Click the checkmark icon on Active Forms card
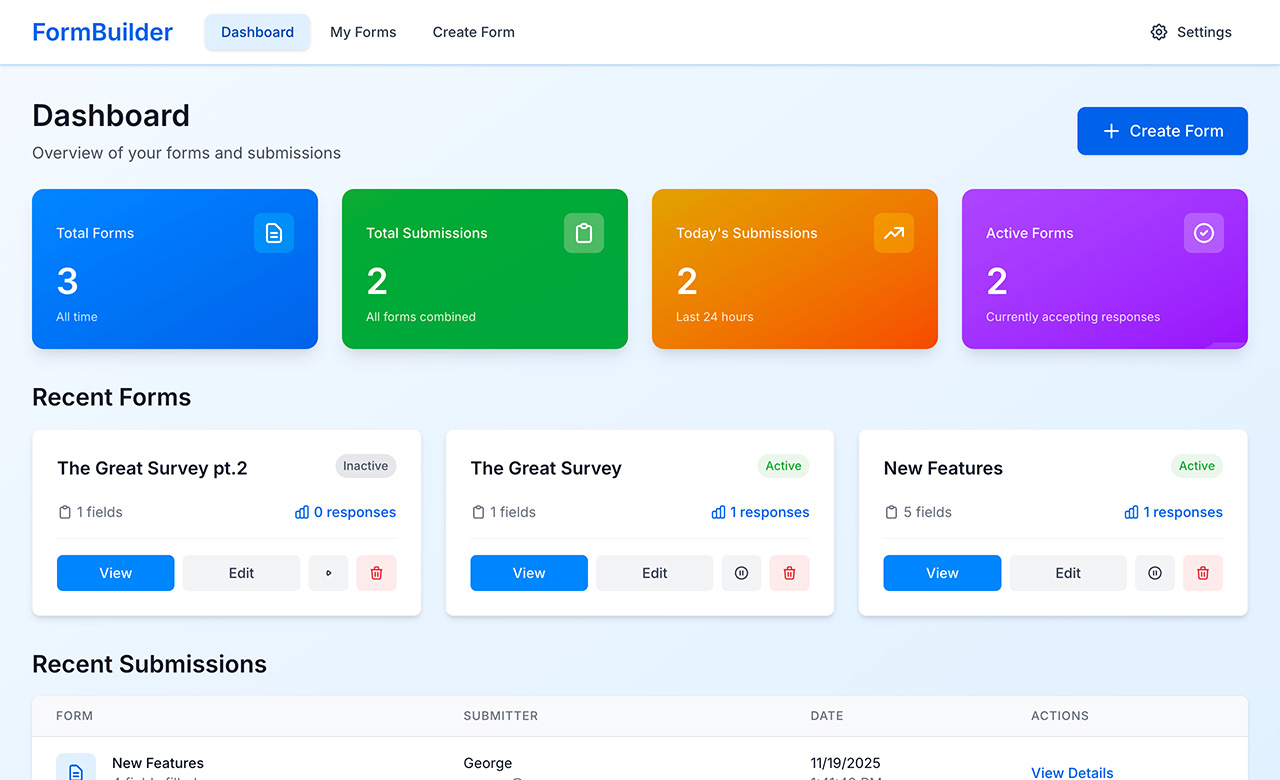This screenshot has height=780, width=1280. 1203,233
